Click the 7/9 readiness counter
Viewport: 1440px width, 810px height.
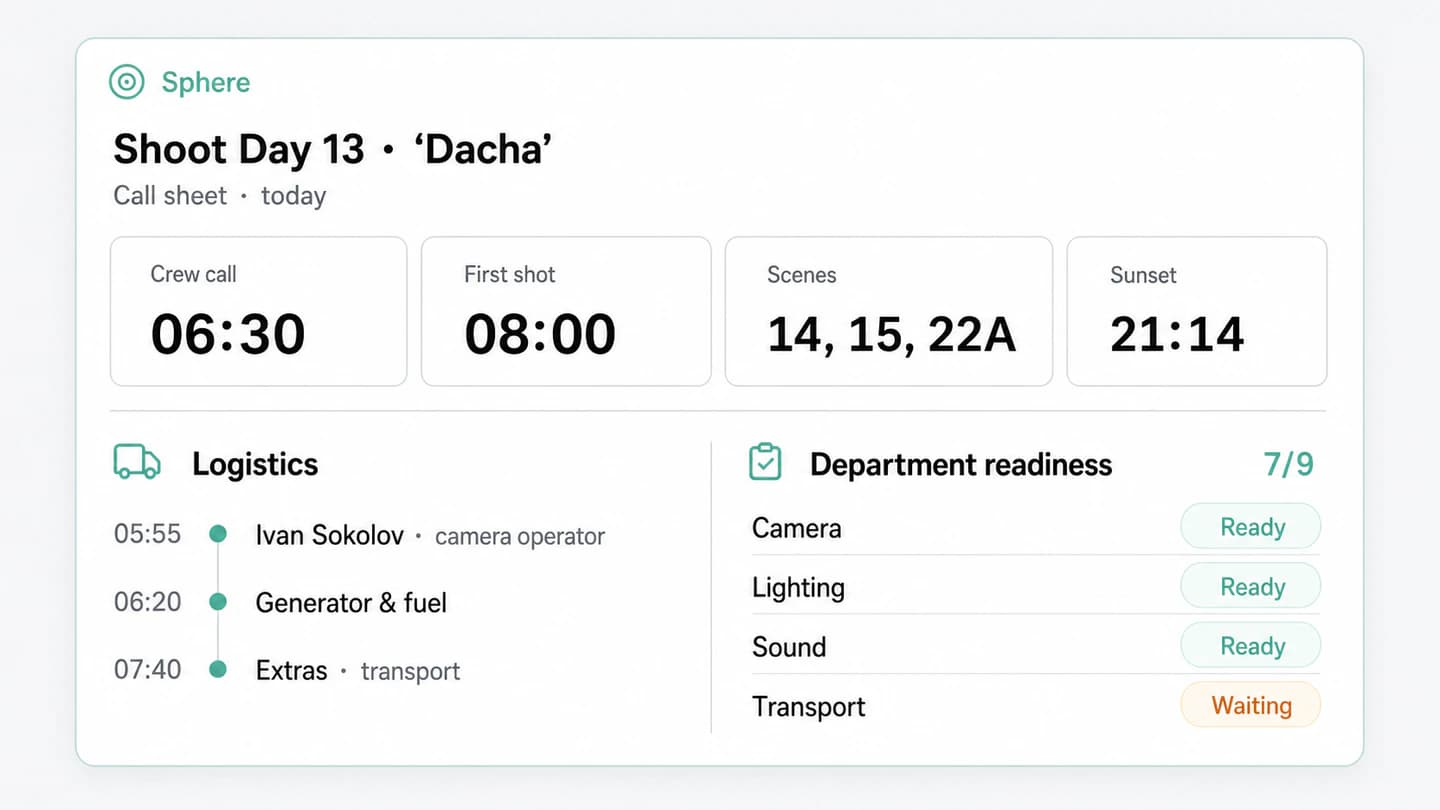(1288, 464)
